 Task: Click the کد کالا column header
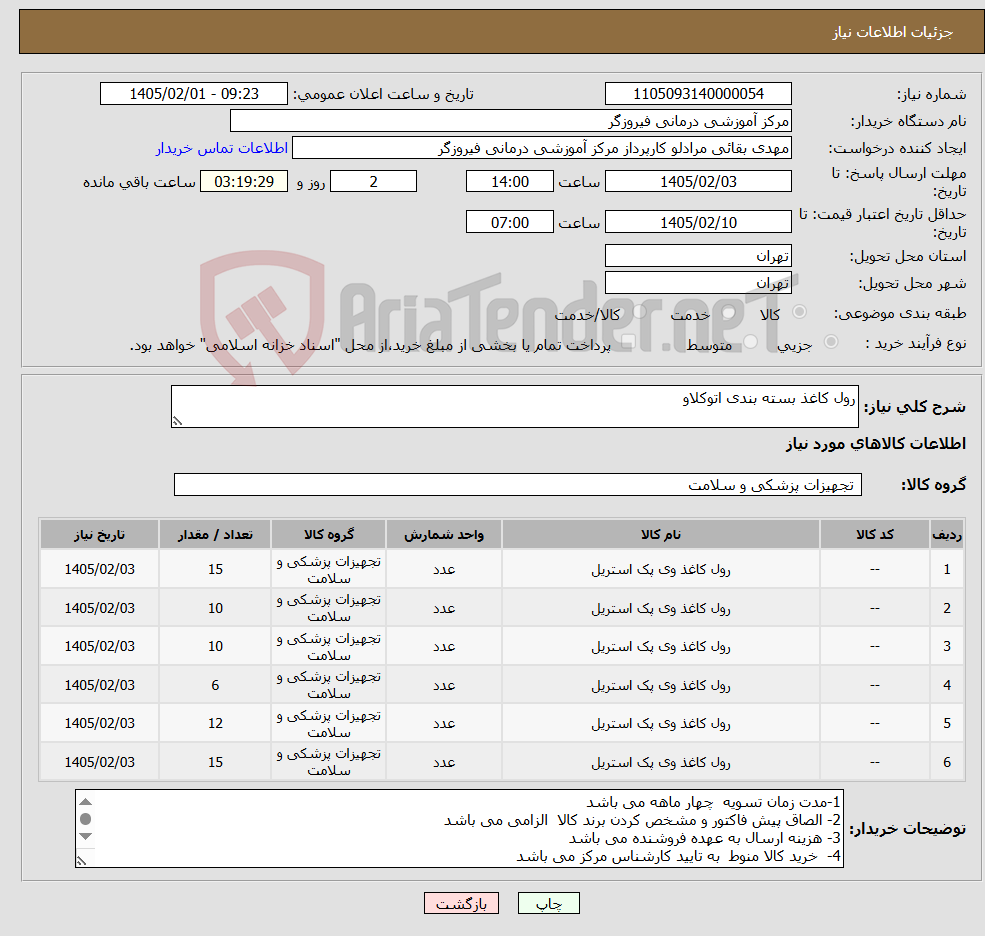click(874, 535)
